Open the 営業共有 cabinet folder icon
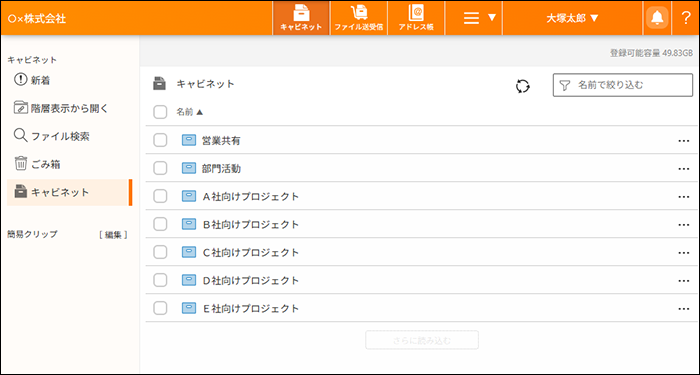 189,141
